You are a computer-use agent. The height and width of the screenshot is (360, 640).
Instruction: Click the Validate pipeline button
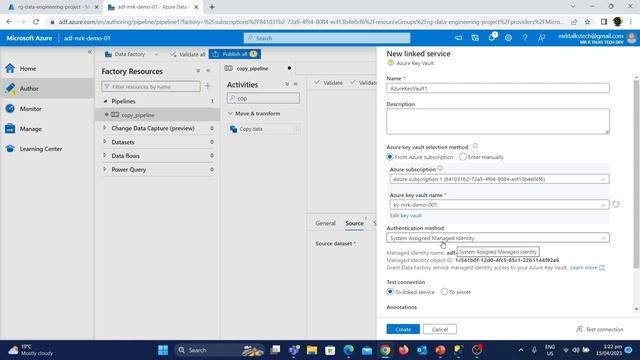329,83
